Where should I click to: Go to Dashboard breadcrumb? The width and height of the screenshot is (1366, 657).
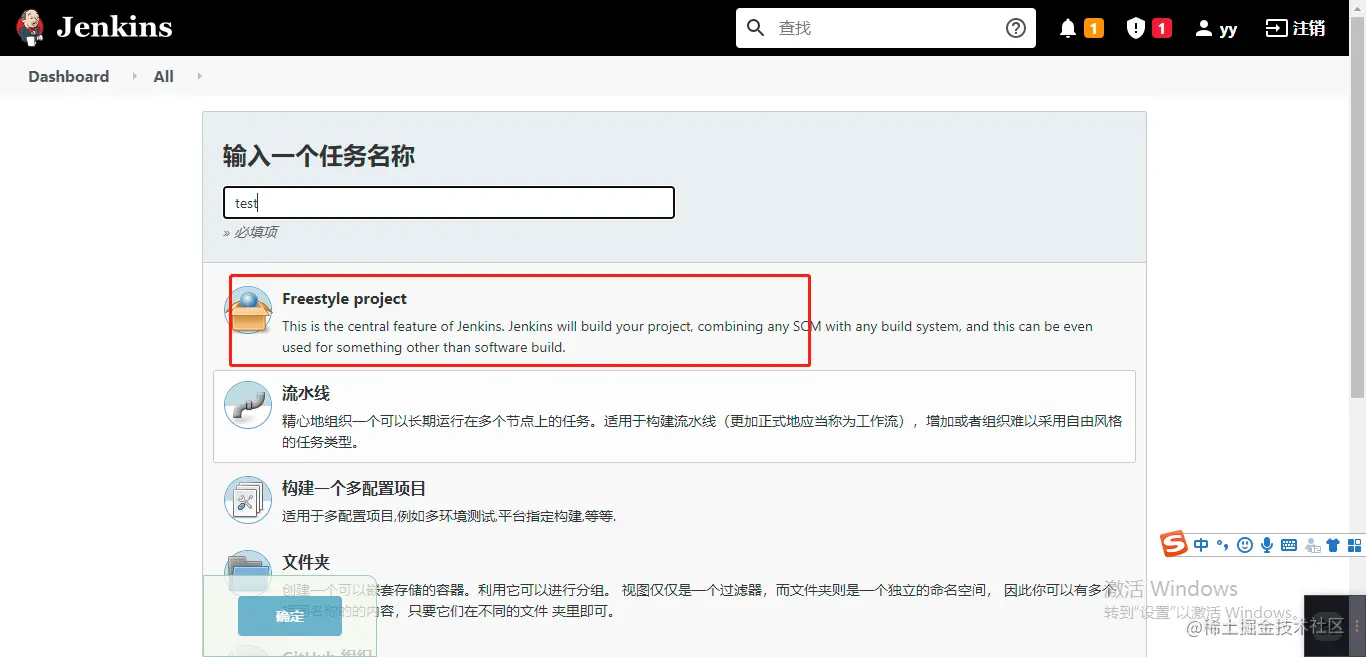tap(68, 76)
